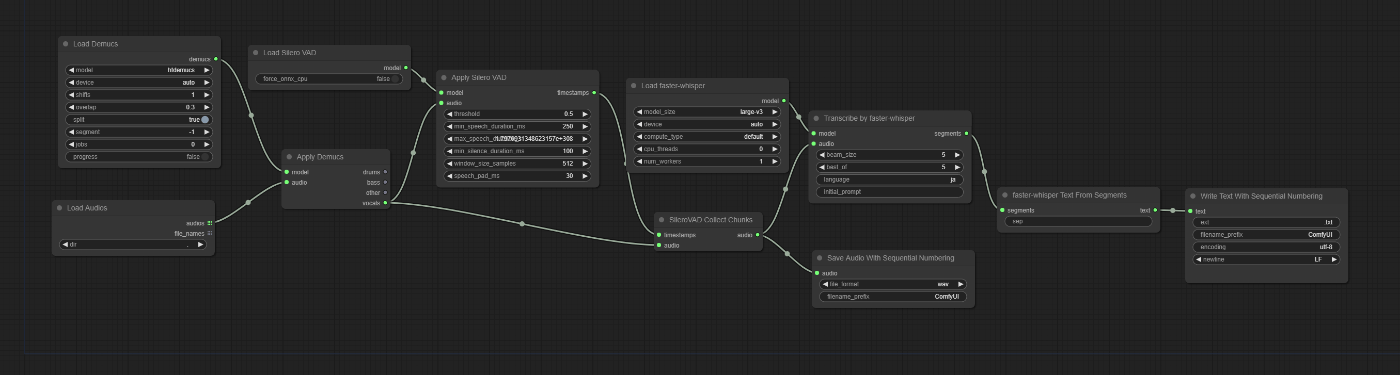Increase the shifts value in Load Demucs

pos(206,94)
